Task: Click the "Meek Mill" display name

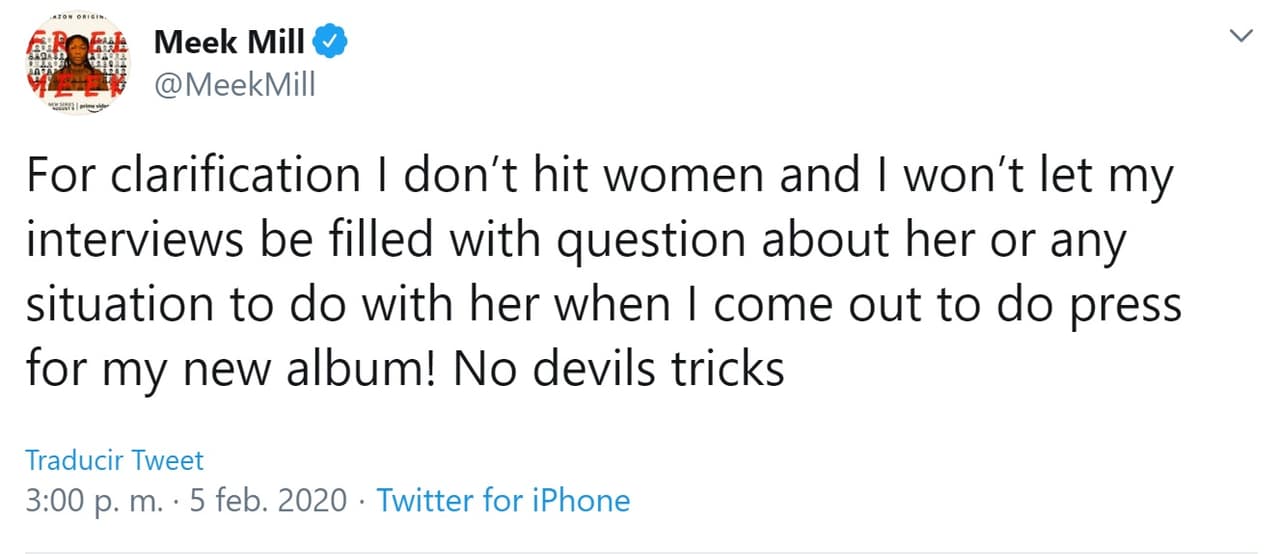Action: (229, 42)
